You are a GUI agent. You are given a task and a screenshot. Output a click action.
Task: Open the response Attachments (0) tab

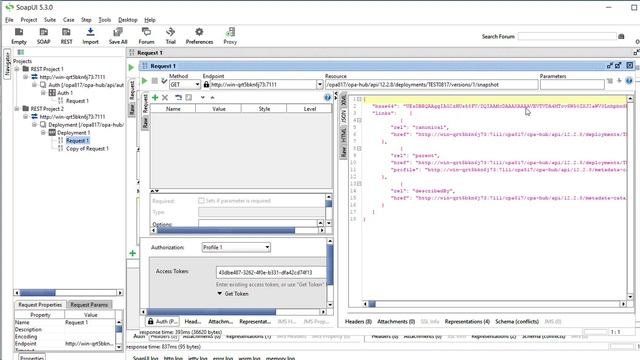(396, 322)
